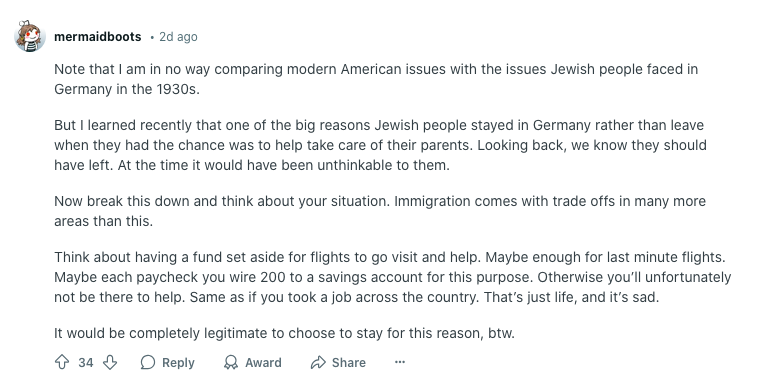Click the Award text label
Viewport: 773px width, 383px height.
click(263, 363)
